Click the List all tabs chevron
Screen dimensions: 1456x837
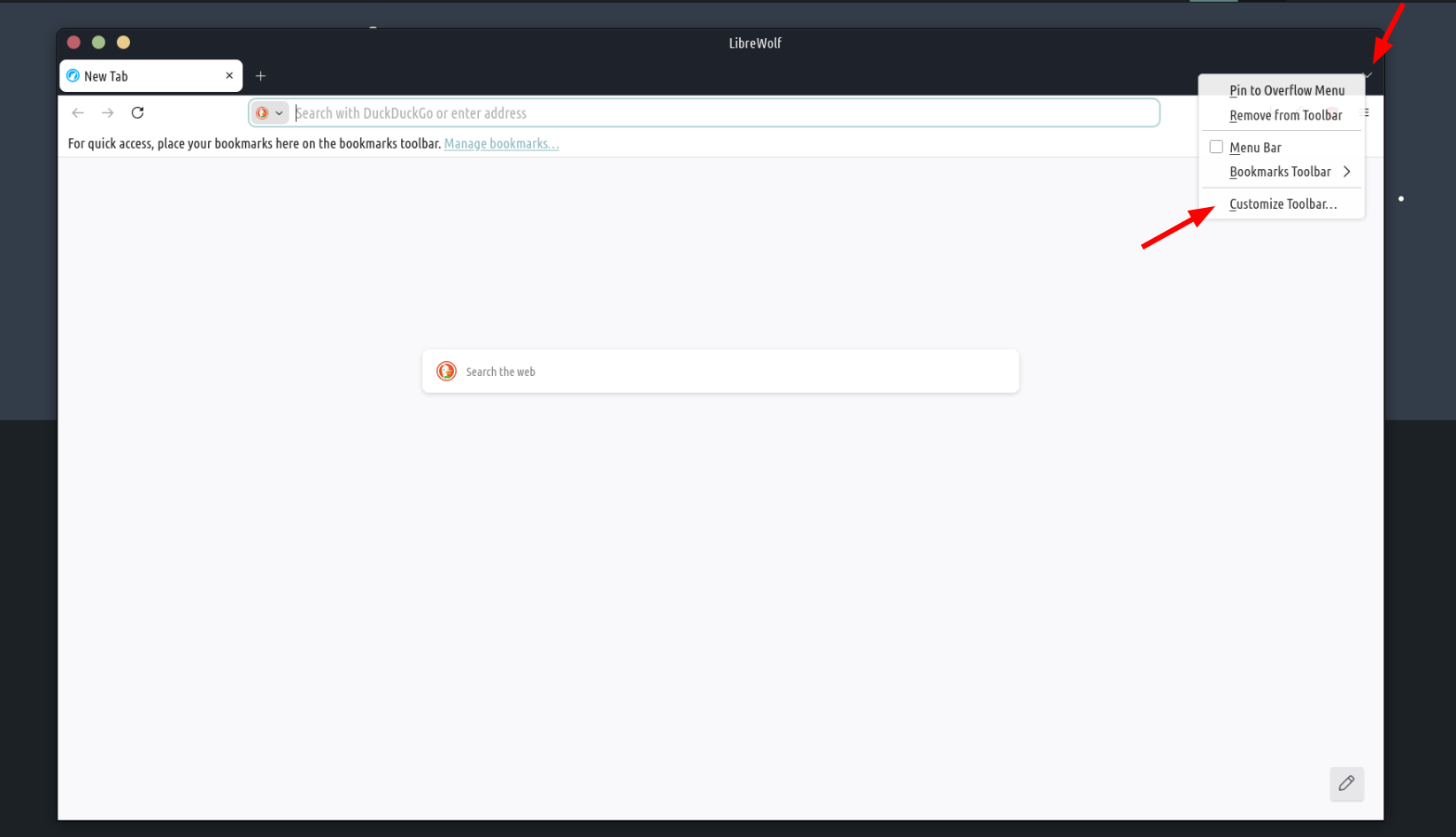coord(1367,76)
